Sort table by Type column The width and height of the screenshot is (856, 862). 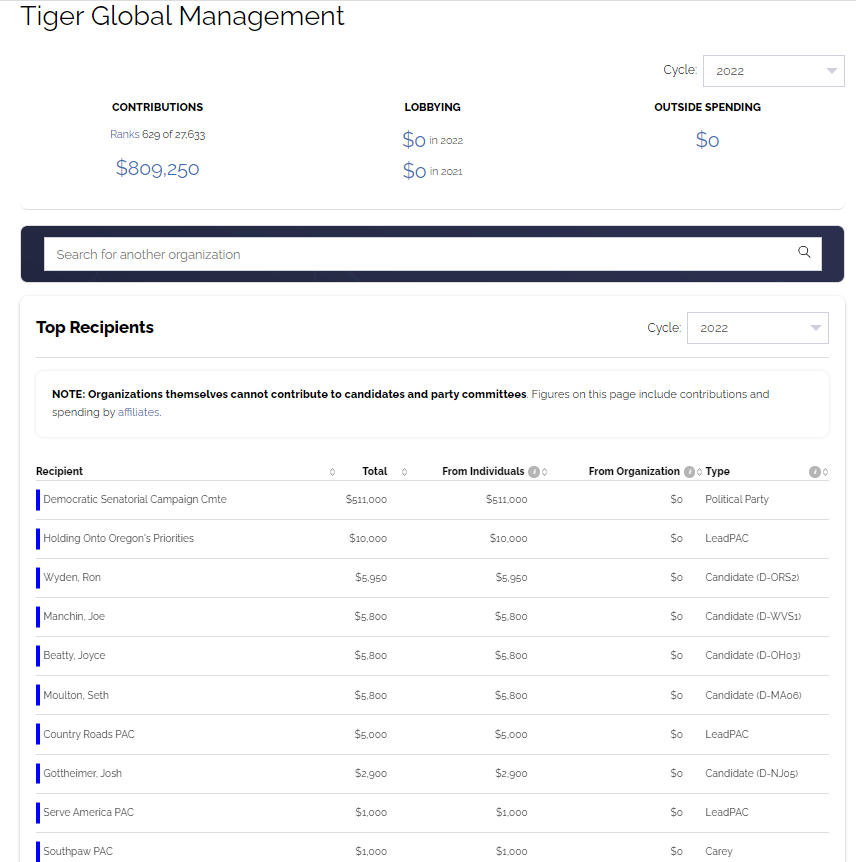point(825,472)
